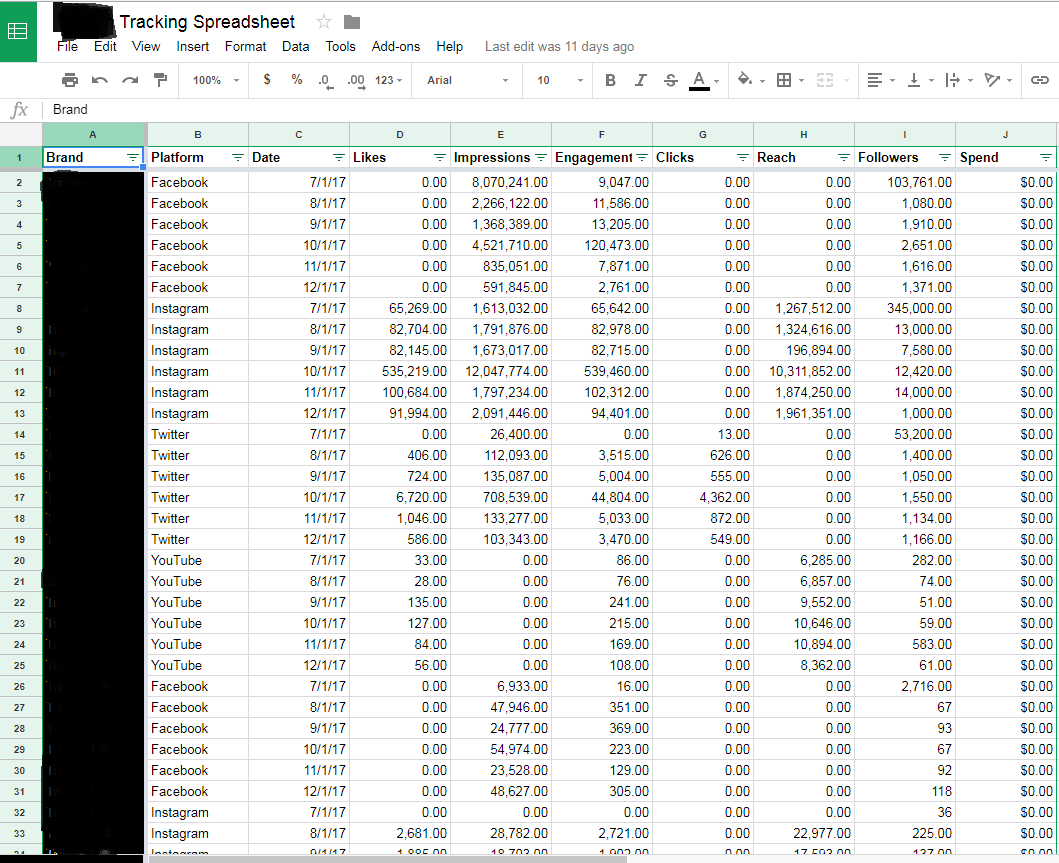This screenshot has width=1059, height=863.
Task: Open the fill color picker
Action: (745, 80)
